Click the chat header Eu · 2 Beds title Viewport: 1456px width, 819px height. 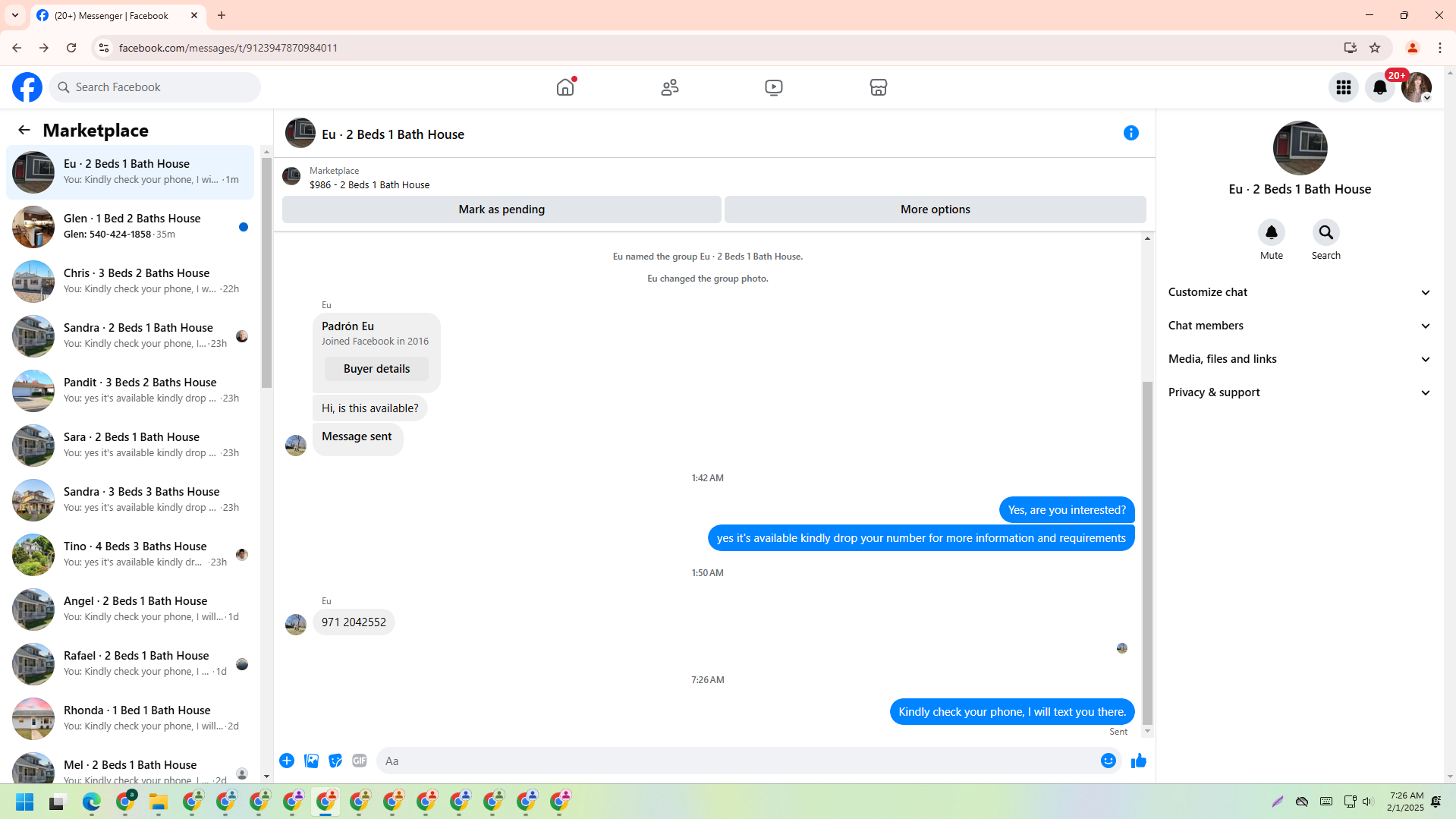pyautogui.click(x=393, y=134)
